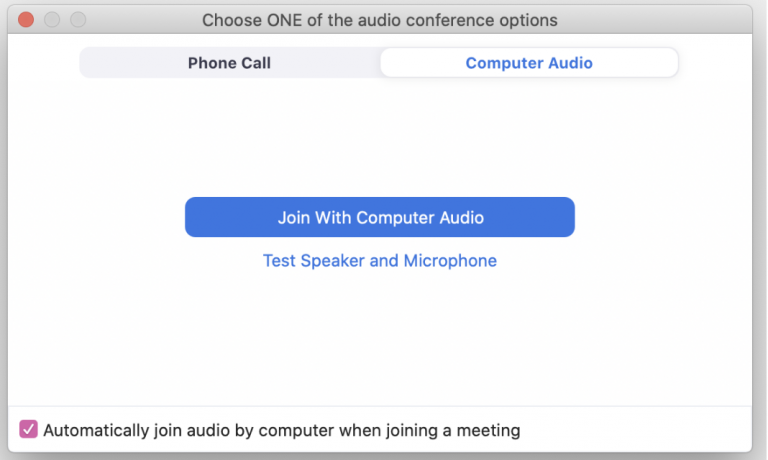Click the third gray circle in title bar
This screenshot has width=768, height=460.
tap(78, 20)
